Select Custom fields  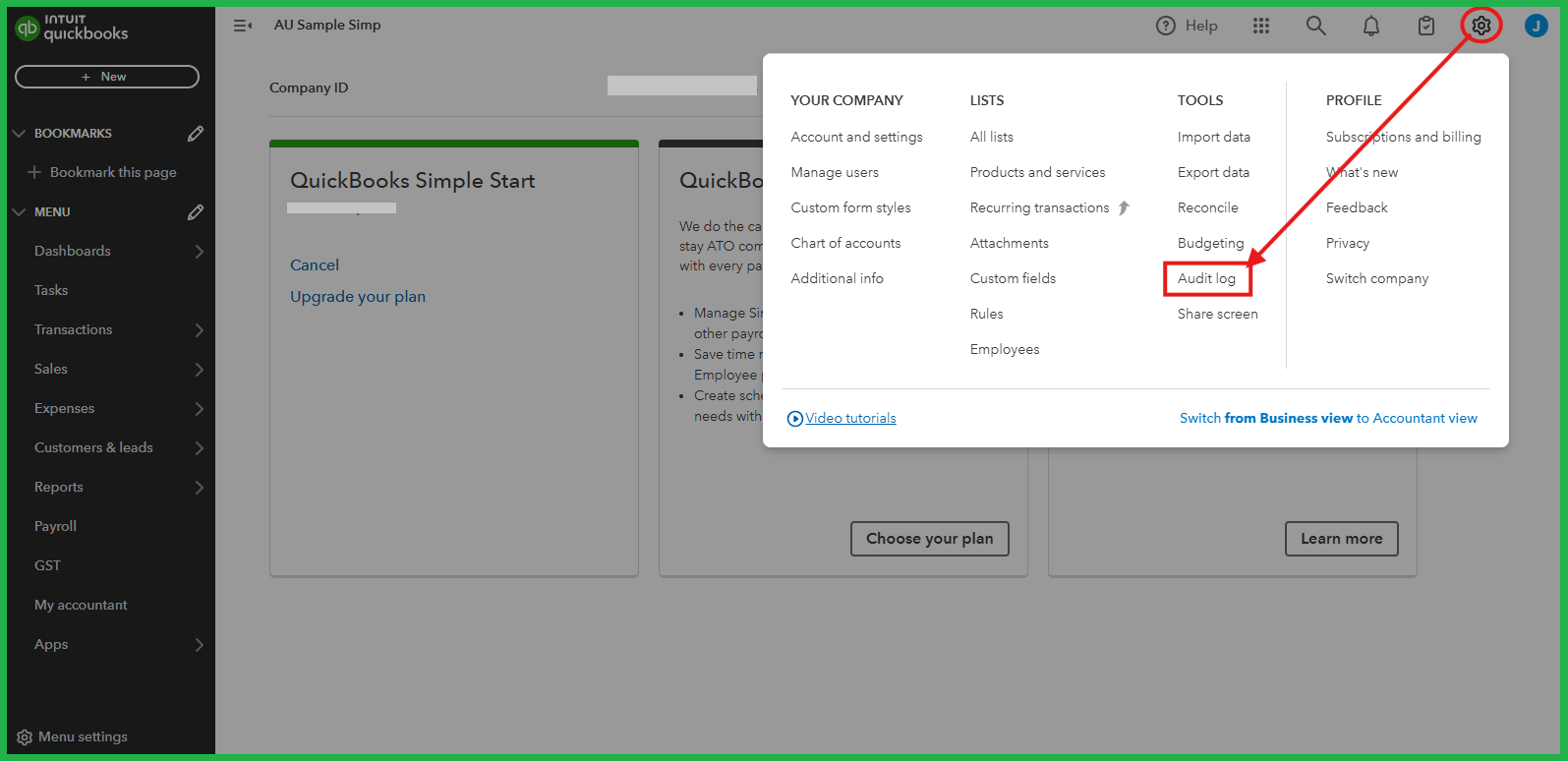point(1013,278)
